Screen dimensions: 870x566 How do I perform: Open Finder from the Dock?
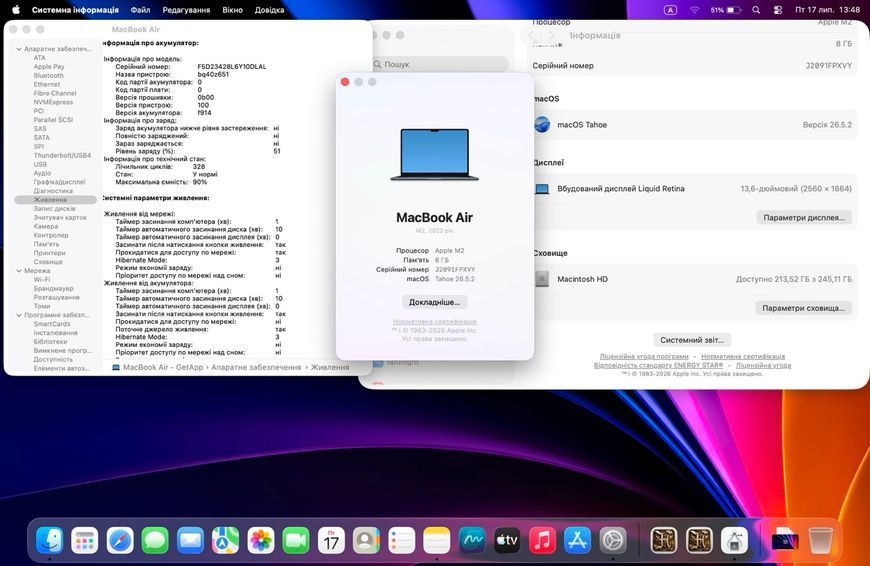[x=49, y=539]
